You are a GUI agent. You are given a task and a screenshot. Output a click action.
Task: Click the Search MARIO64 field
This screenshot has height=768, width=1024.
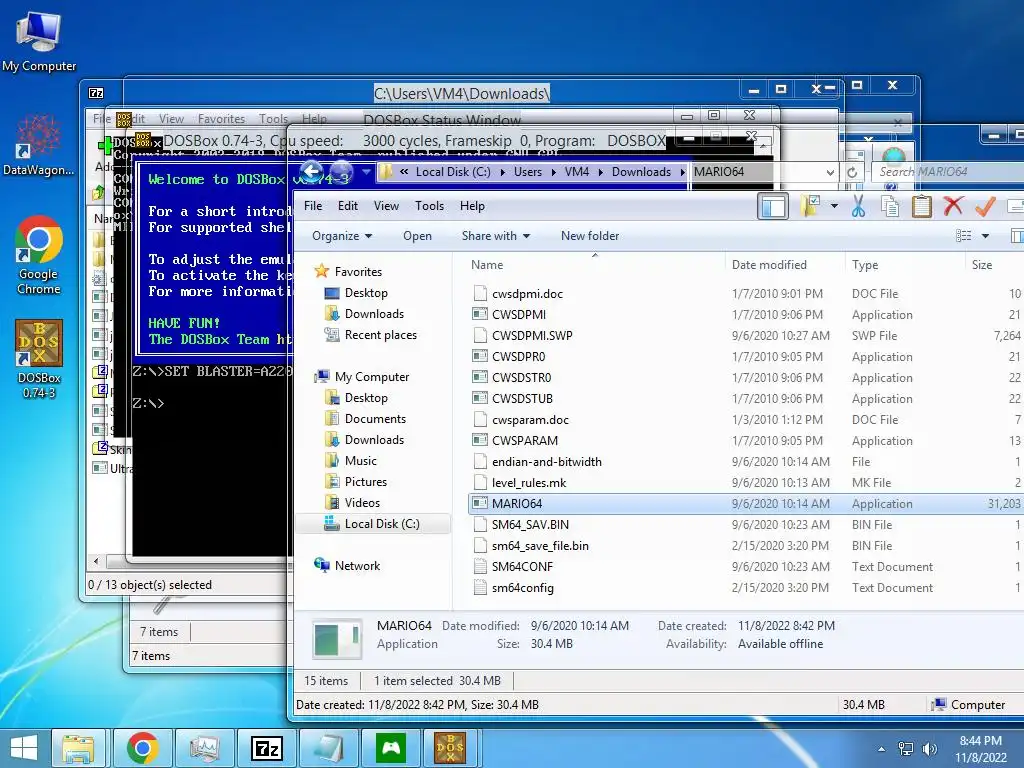(947, 172)
